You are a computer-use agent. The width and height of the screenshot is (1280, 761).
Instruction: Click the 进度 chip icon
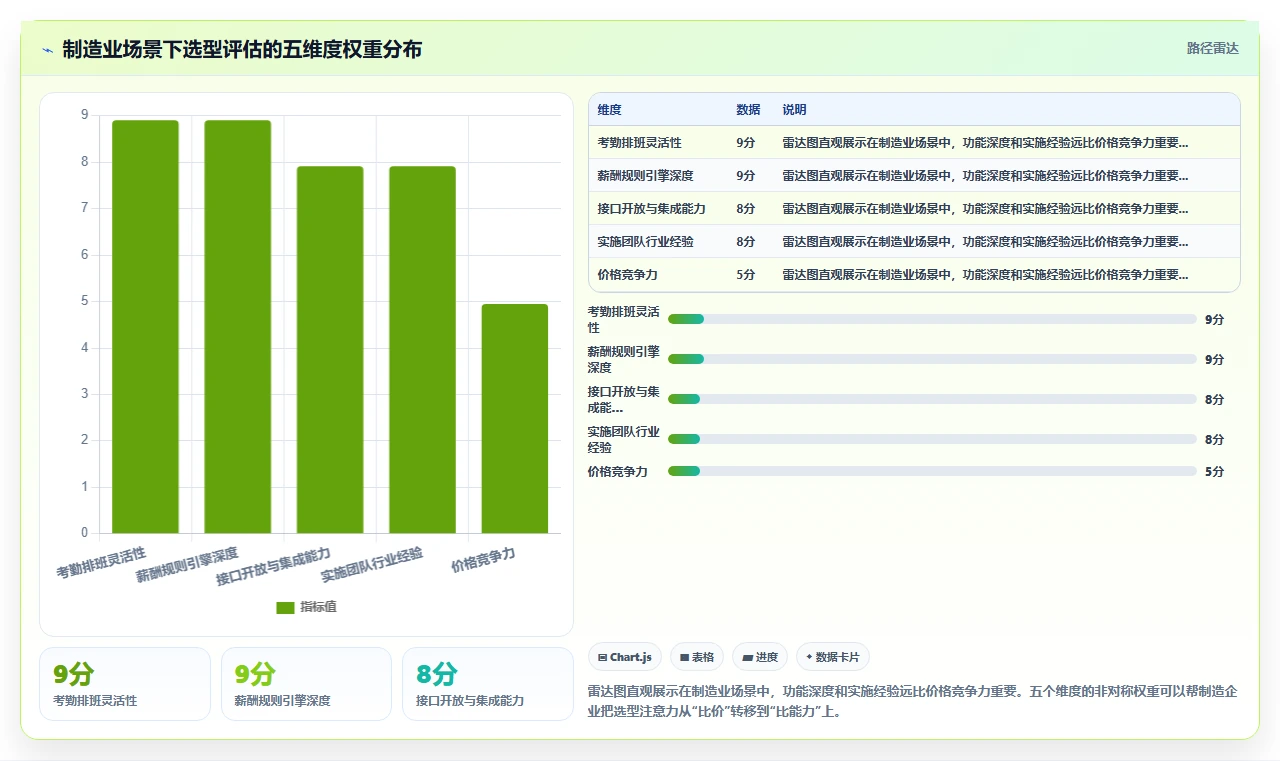pyautogui.click(x=747, y=657)
